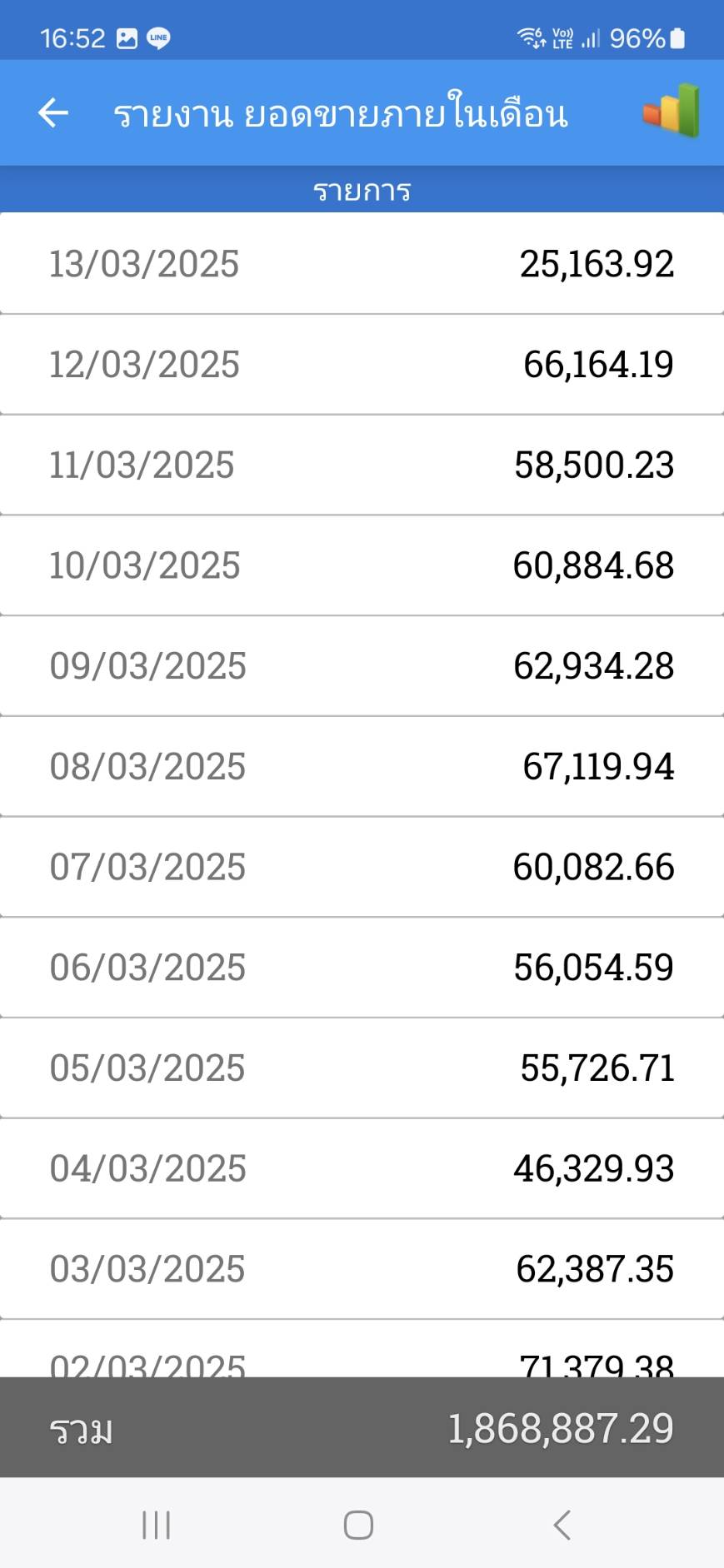The width and height of the screenshot is (724, 1568).
Task: Select the 07/03/2025 entry
Action: [x=362, y=867]
